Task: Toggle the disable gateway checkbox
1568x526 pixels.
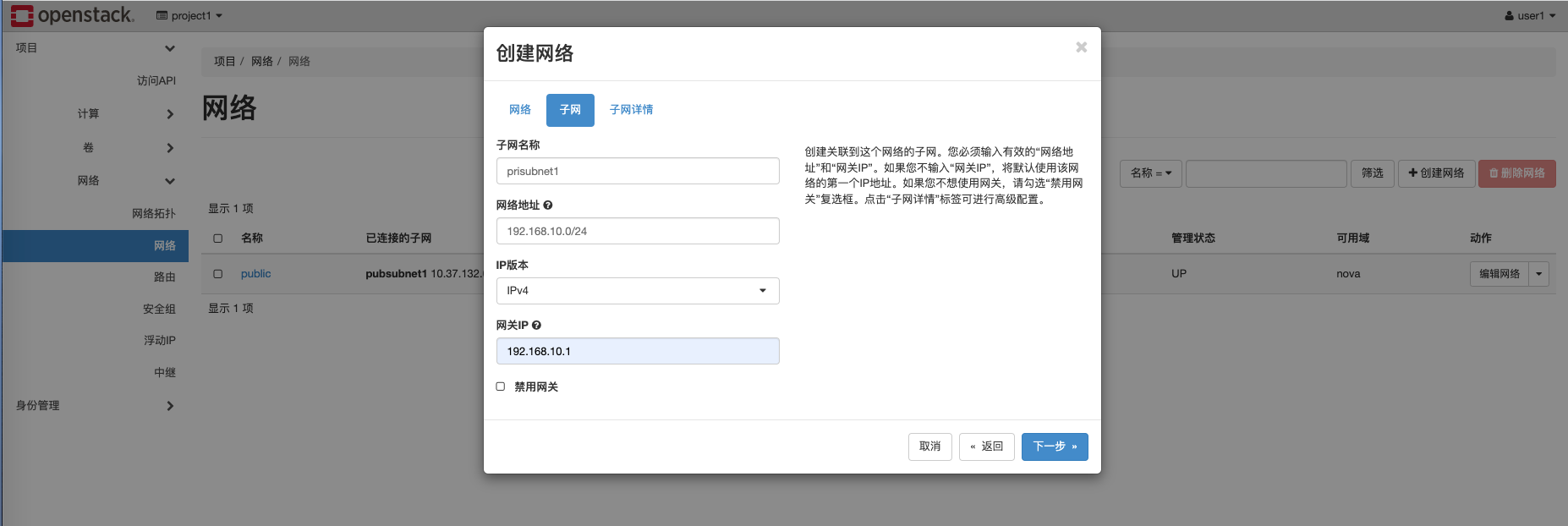Action: pos(501,386)
